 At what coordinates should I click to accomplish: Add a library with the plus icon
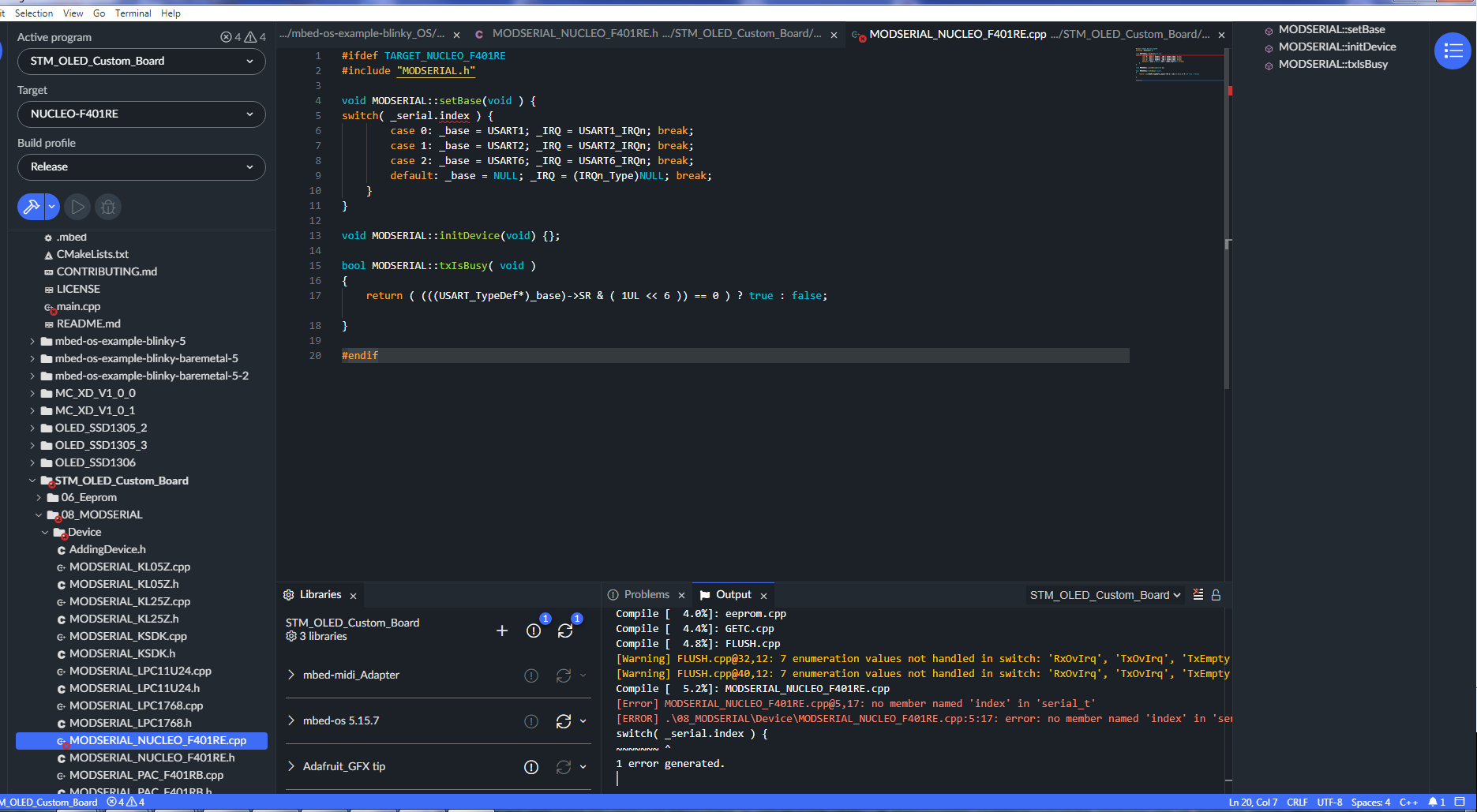point(502,631)
